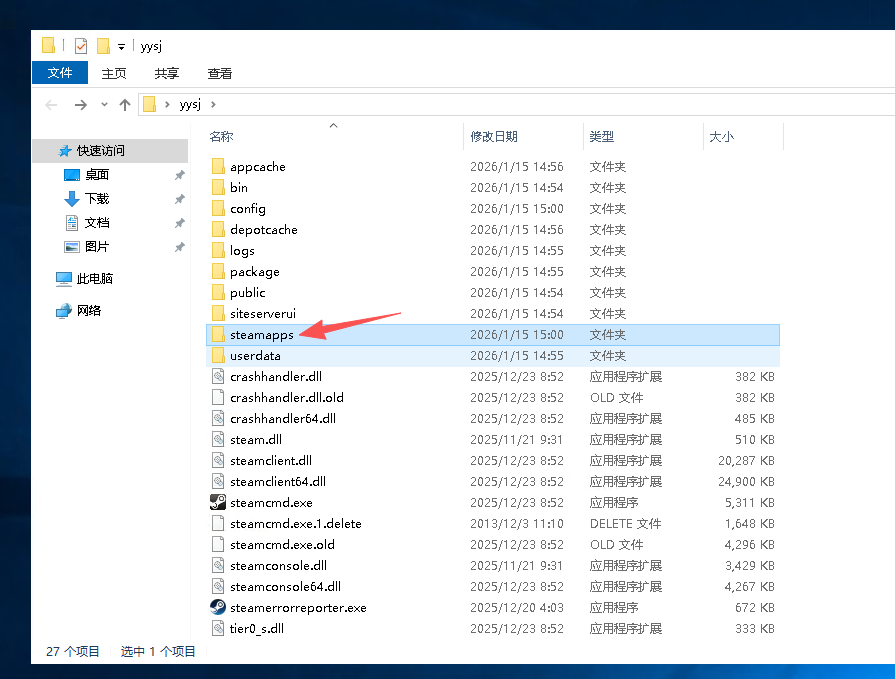Select the 下载 quick access item
This screenshot has height=679, width=895.
(96, 199)
